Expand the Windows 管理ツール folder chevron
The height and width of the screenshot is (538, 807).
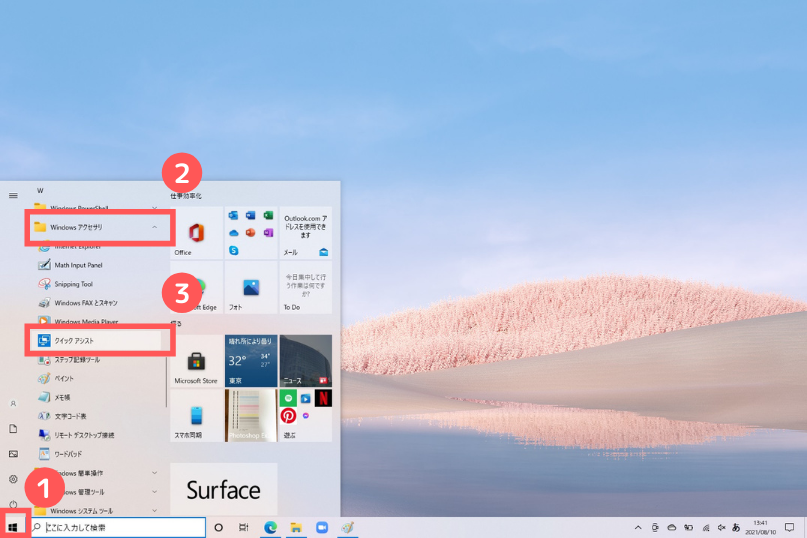(154, 492)
